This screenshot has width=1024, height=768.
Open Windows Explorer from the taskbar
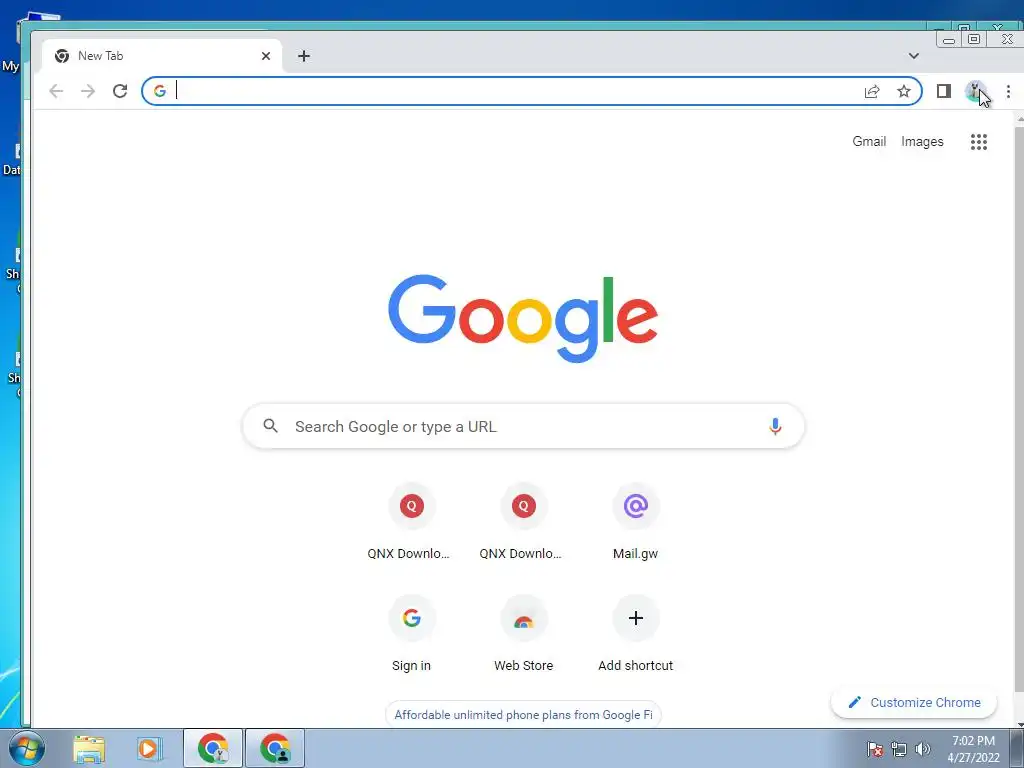(x=89, y=748)
